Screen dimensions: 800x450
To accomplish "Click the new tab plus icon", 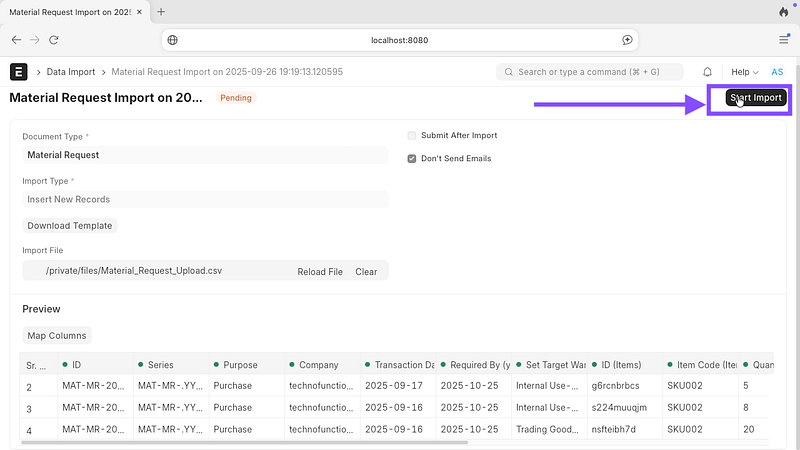I will pos(162,12).
